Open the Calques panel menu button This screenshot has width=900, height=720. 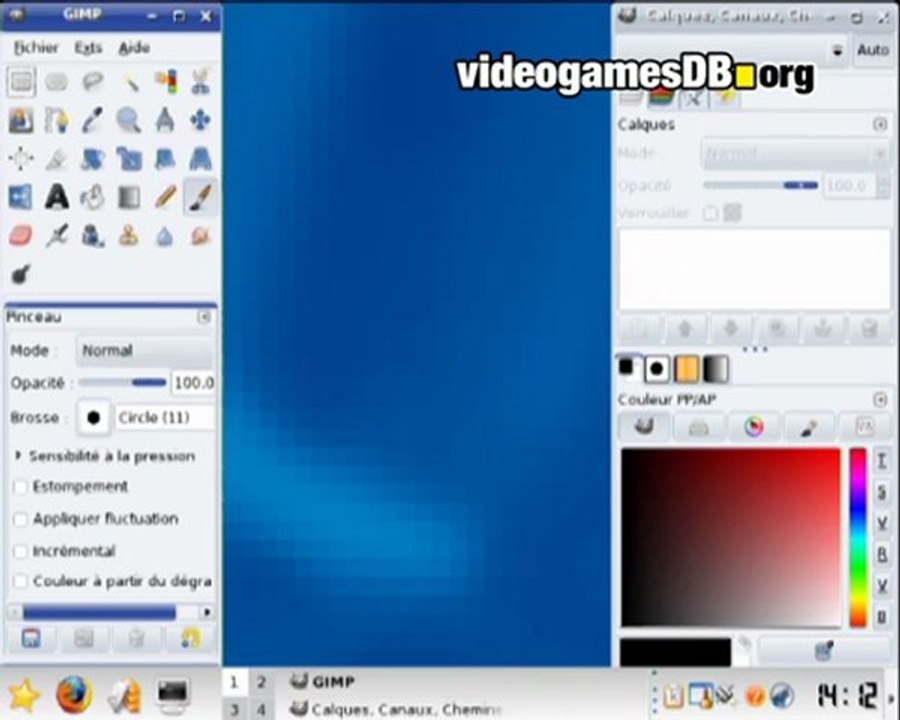click(x=880, y=125)
